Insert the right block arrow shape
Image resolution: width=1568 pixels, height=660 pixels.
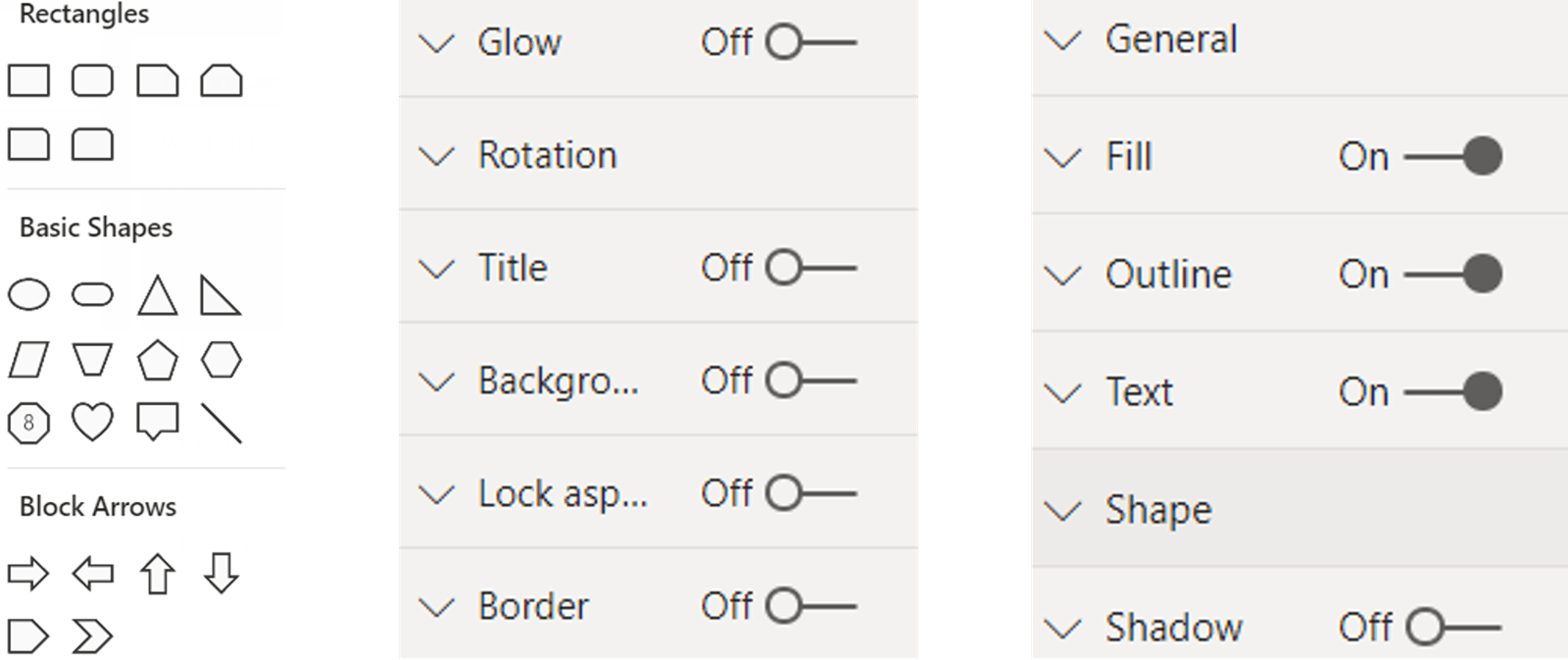tap(28, 573)
